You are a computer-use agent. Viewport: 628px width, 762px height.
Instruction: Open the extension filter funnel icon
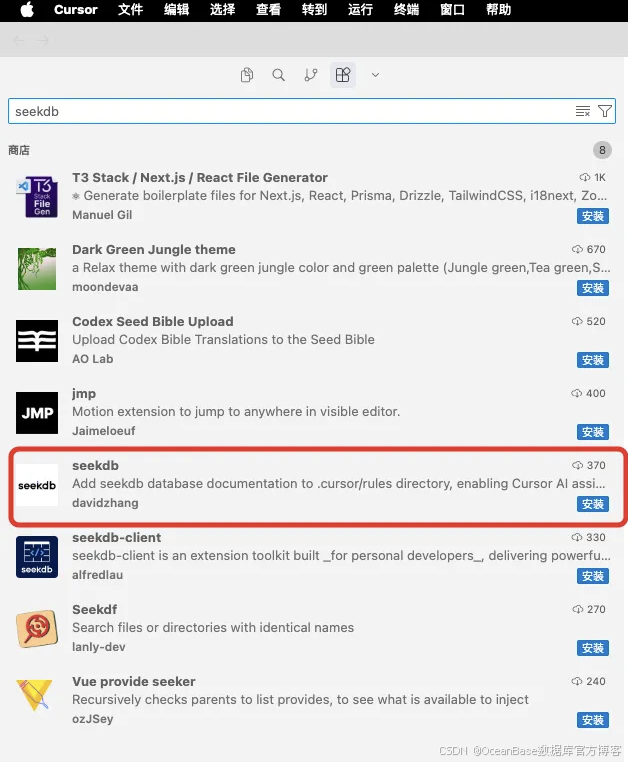pos(605,111)
